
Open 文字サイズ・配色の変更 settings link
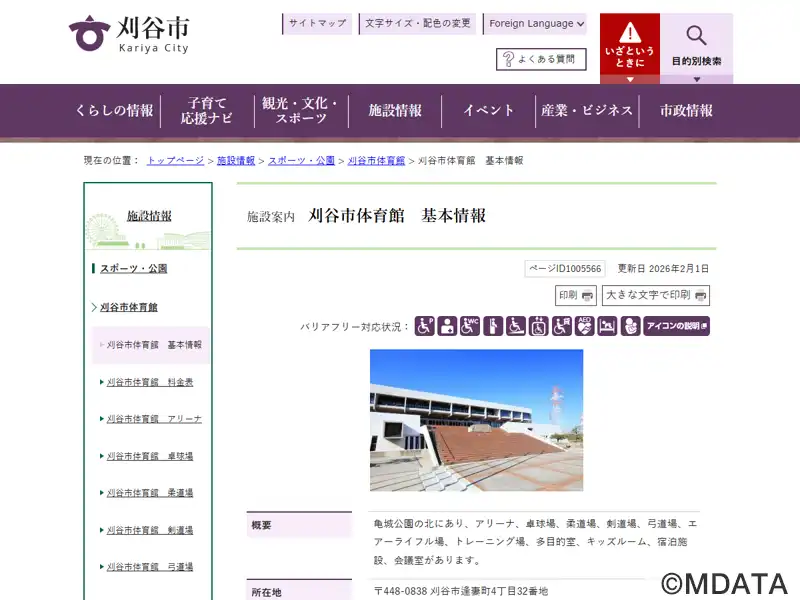[x=417, y=24]
